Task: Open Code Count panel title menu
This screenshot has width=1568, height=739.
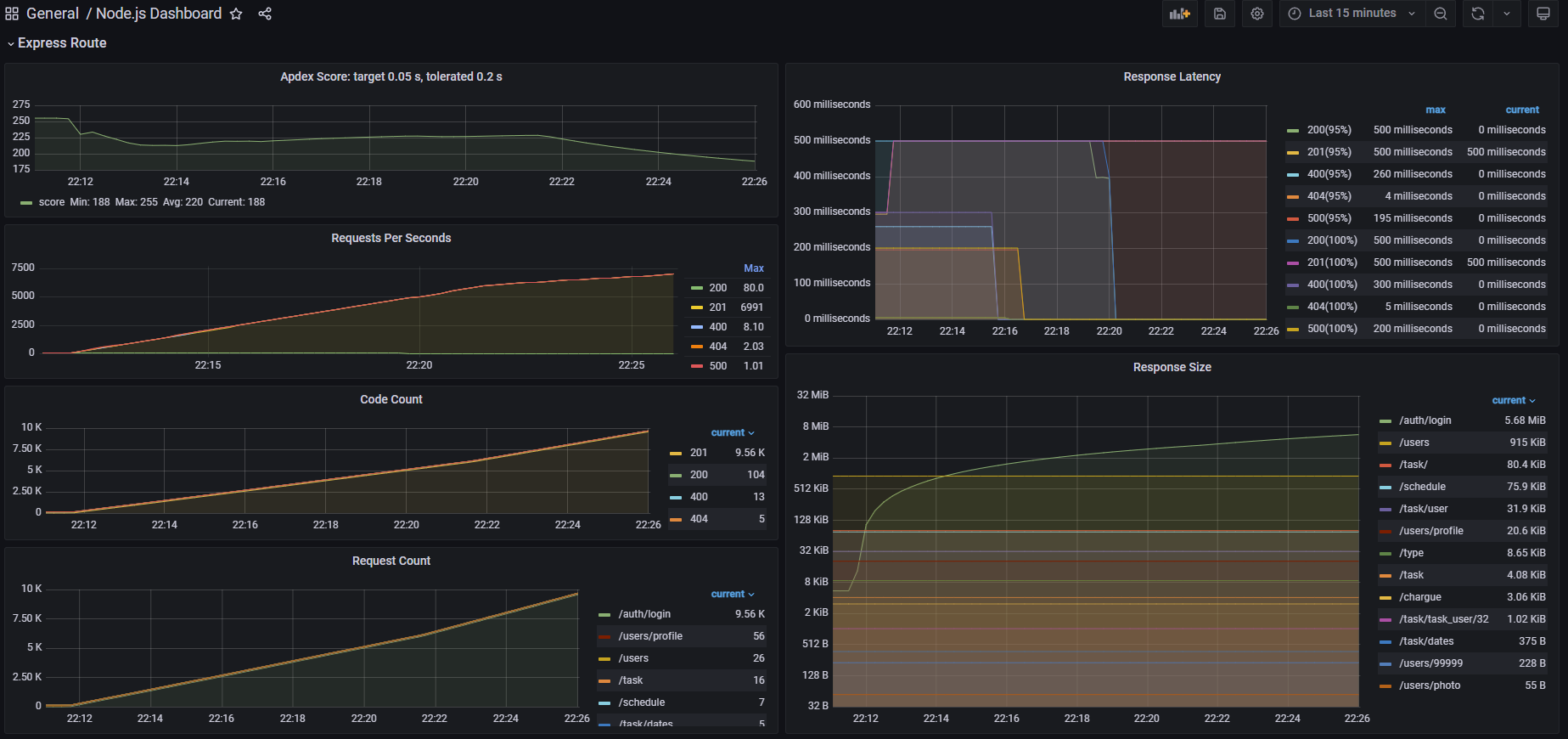Action: pos(391,399)
